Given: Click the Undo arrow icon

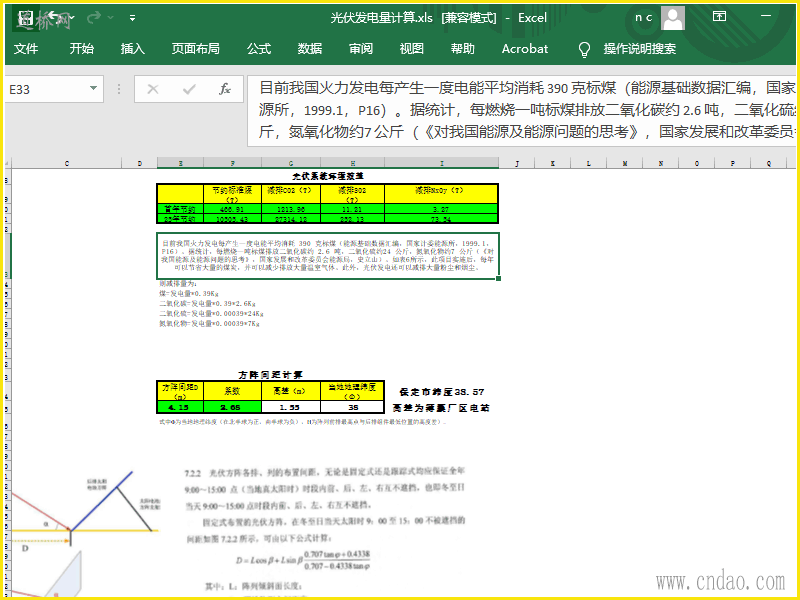Looking at the screenshot, I should 54,18.
